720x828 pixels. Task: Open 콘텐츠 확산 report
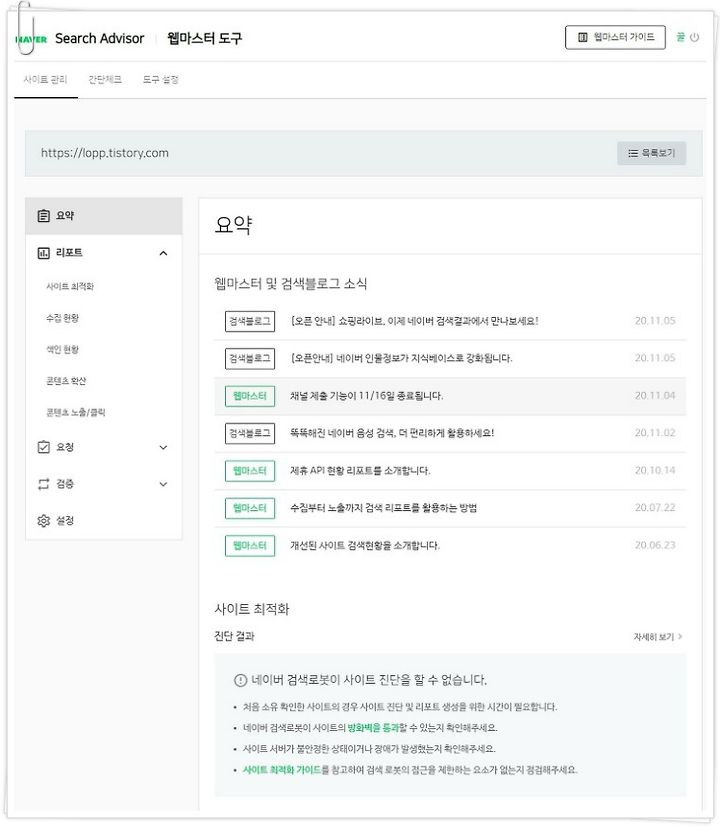[66, 381]
